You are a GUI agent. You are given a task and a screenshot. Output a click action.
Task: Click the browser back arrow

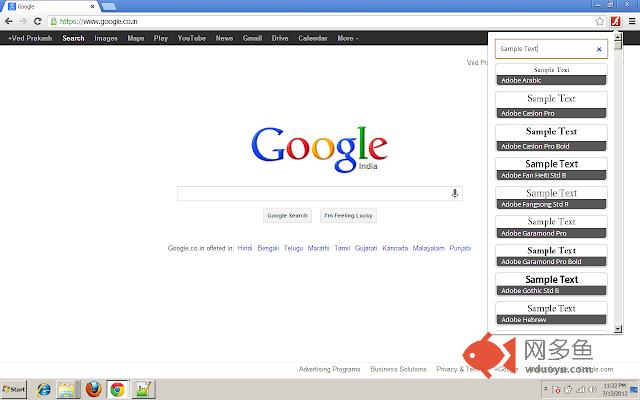click(x=9, y=21)
